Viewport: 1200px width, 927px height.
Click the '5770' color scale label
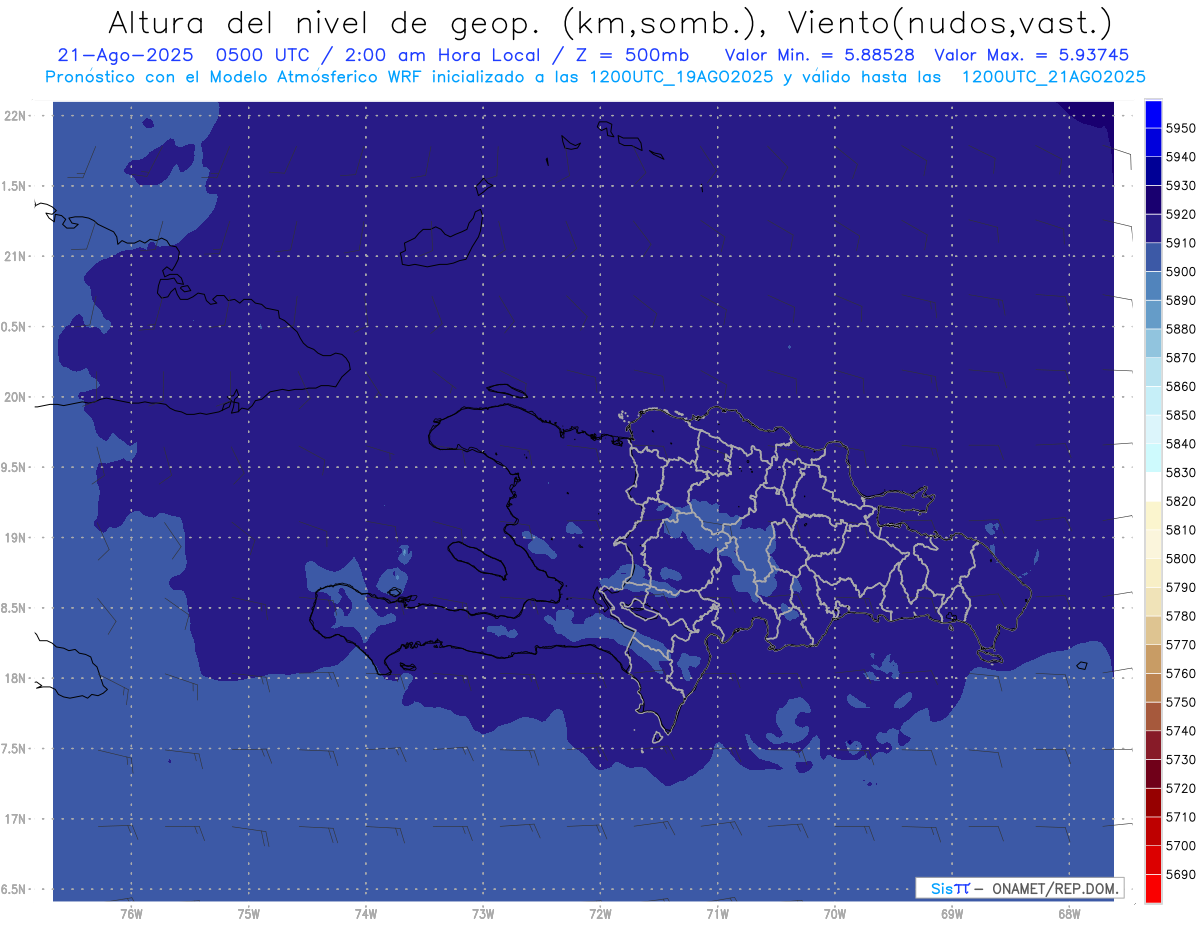coord(1180,644)
